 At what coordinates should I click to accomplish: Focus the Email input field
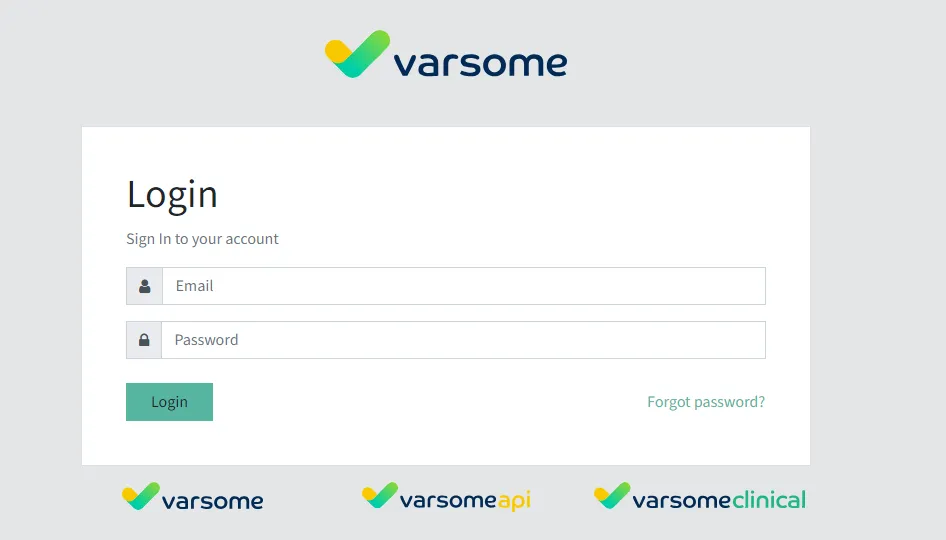point(463,286)
